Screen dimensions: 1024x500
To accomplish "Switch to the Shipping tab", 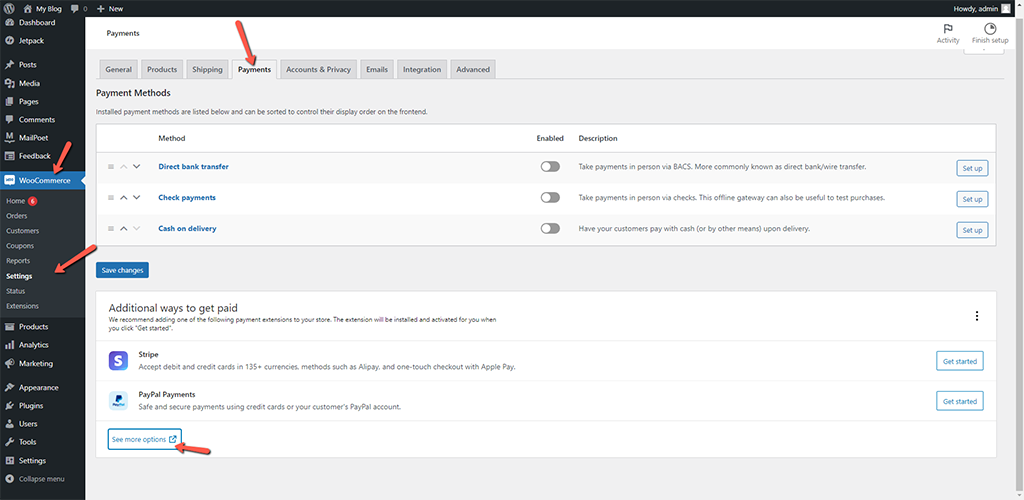I will tap(207, 69).
